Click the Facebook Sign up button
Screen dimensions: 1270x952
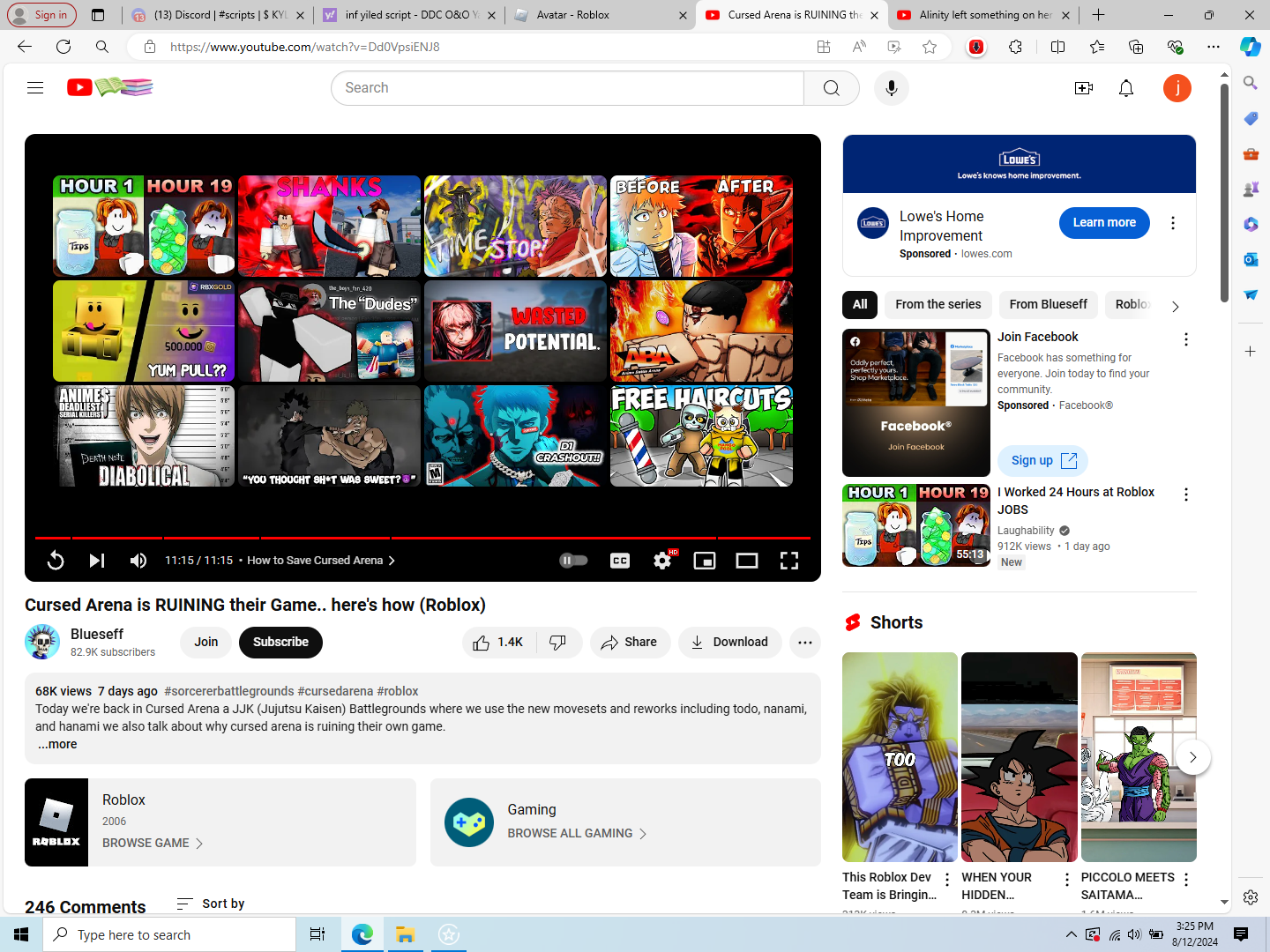1043,460
